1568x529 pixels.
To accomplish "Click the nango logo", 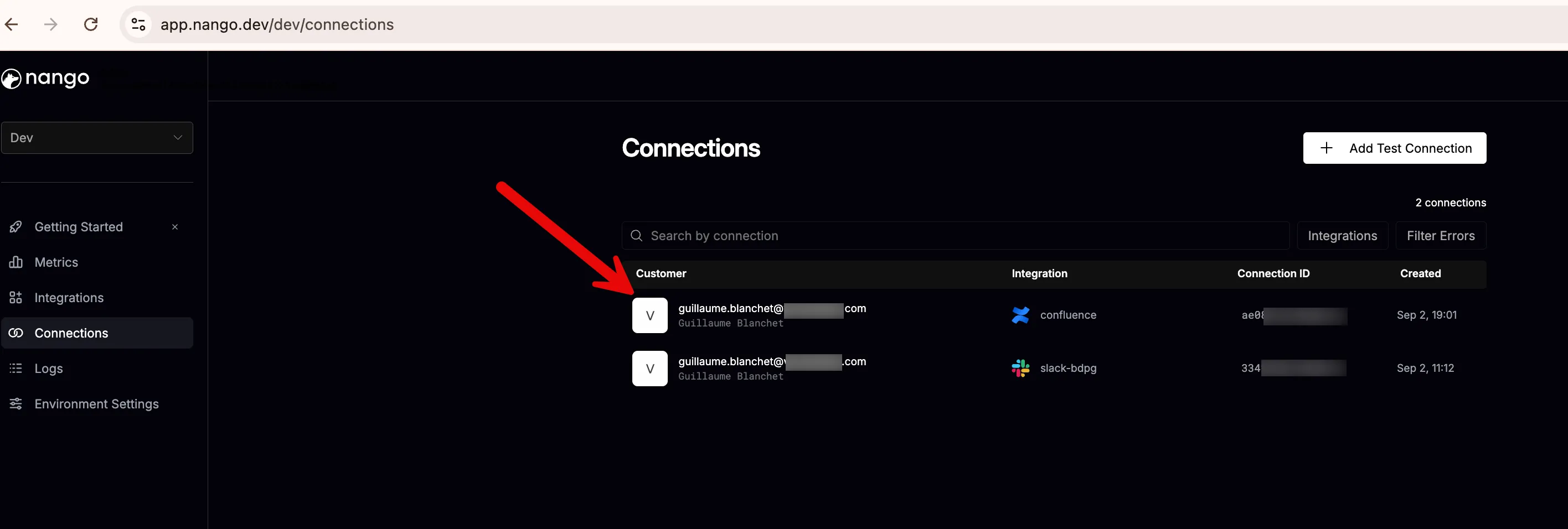I will pyautogui.click(x=45, y=79).
